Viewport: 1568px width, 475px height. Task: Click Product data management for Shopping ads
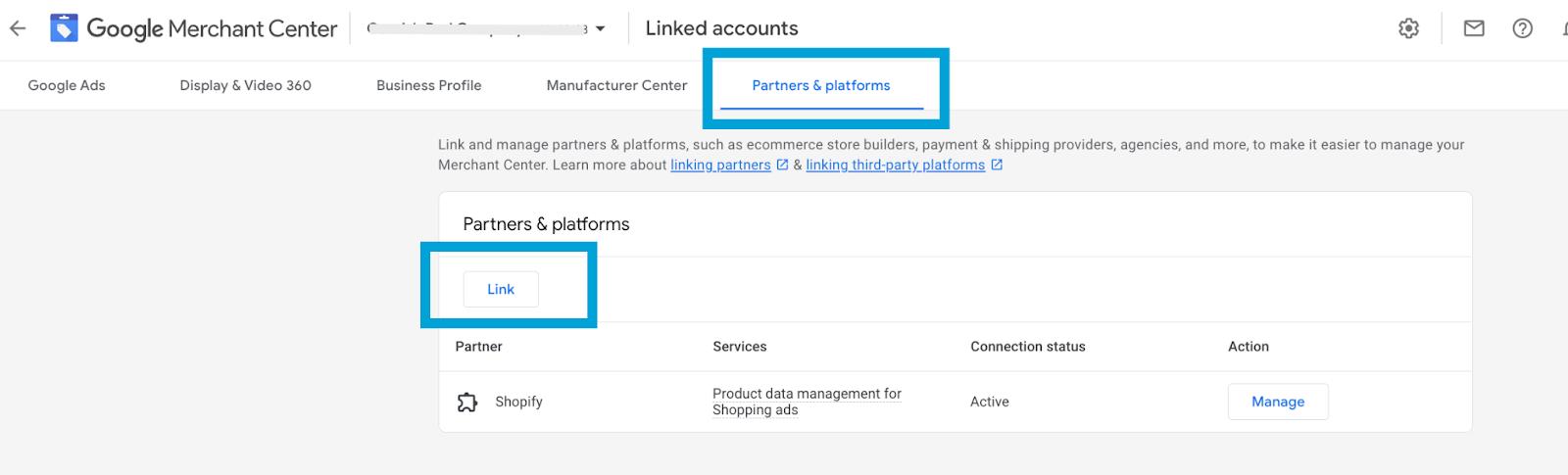(807, 402)
